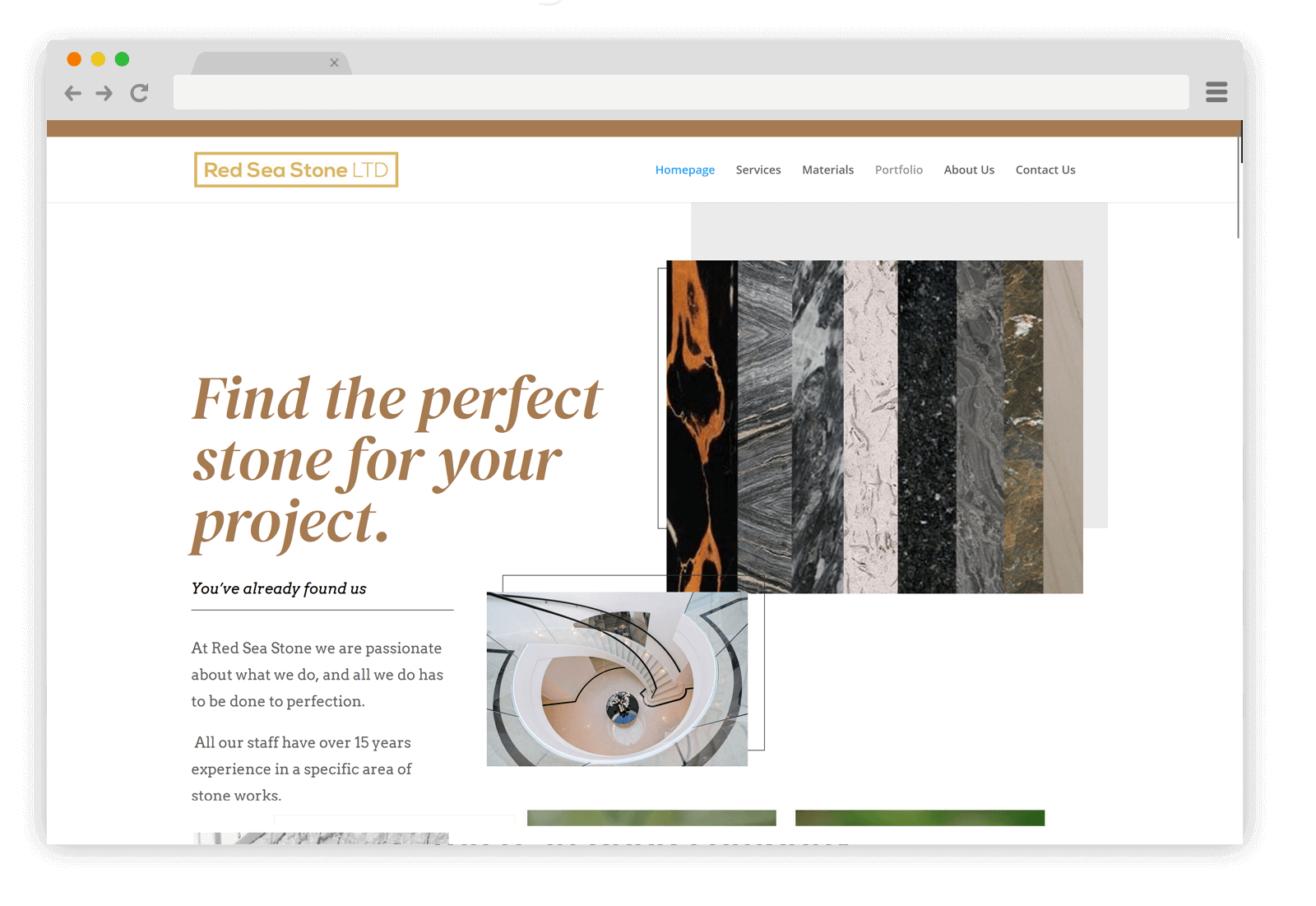Image resolution: width=1316 pixels, height=906 pixels.
Task: Click the green maximize dot
Action: (x=122, y=59)
